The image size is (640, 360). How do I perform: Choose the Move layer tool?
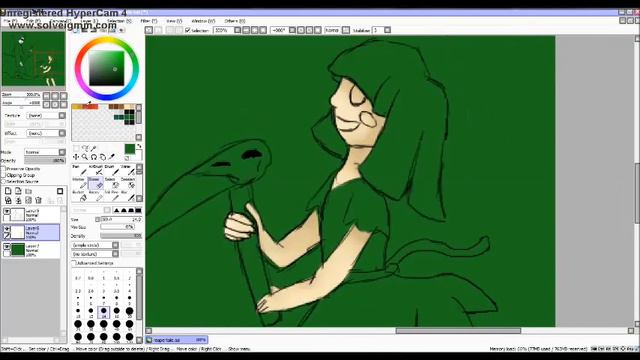tap(76, 157)
